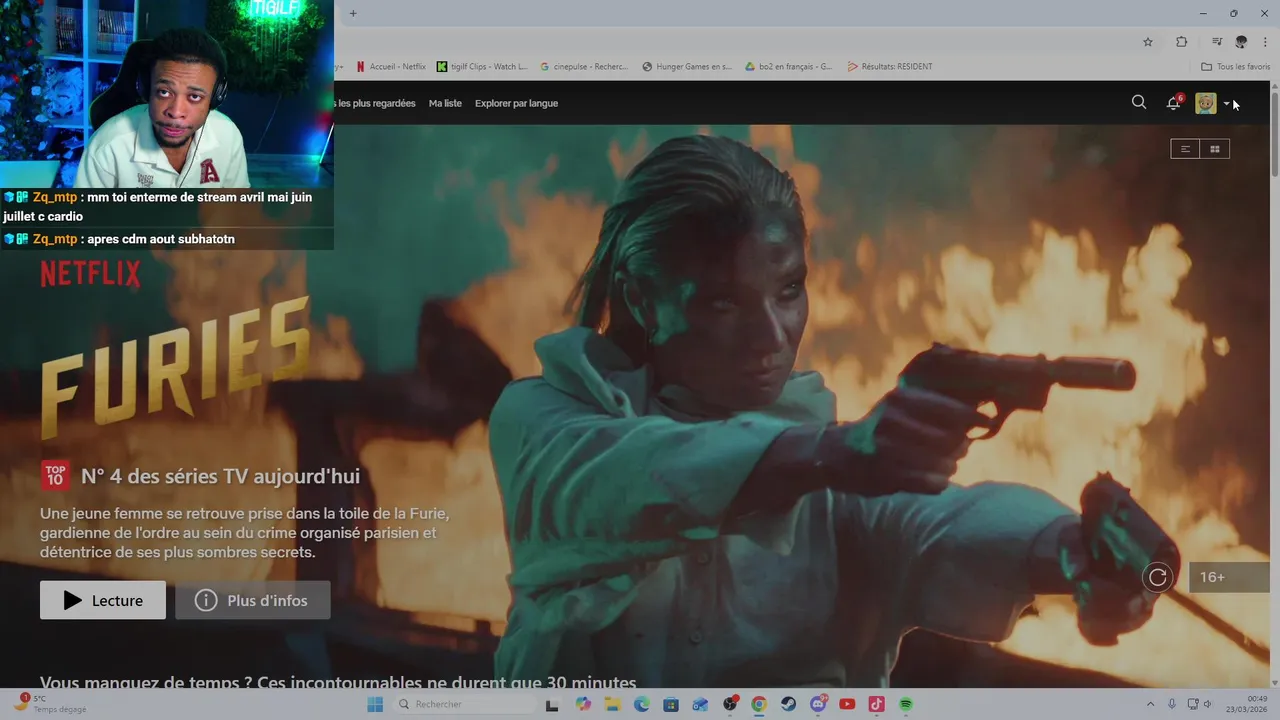Image resolution: width=1280 pixels, height=720 pixels.
Task: Open 'les plus regardées' navigation item
Action: pyautogui.click(x=376, y=103)
